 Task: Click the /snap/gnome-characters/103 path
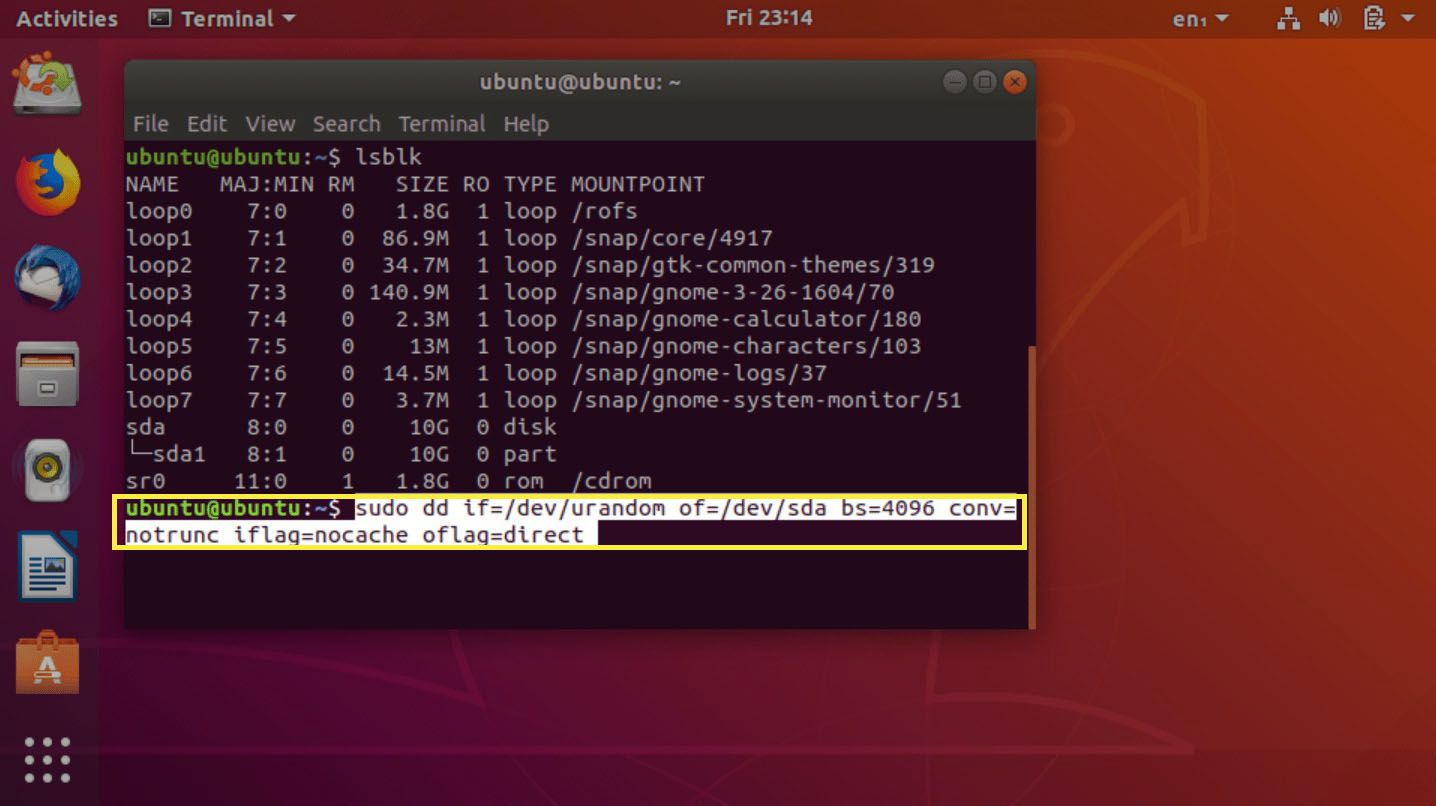point(746,346)
